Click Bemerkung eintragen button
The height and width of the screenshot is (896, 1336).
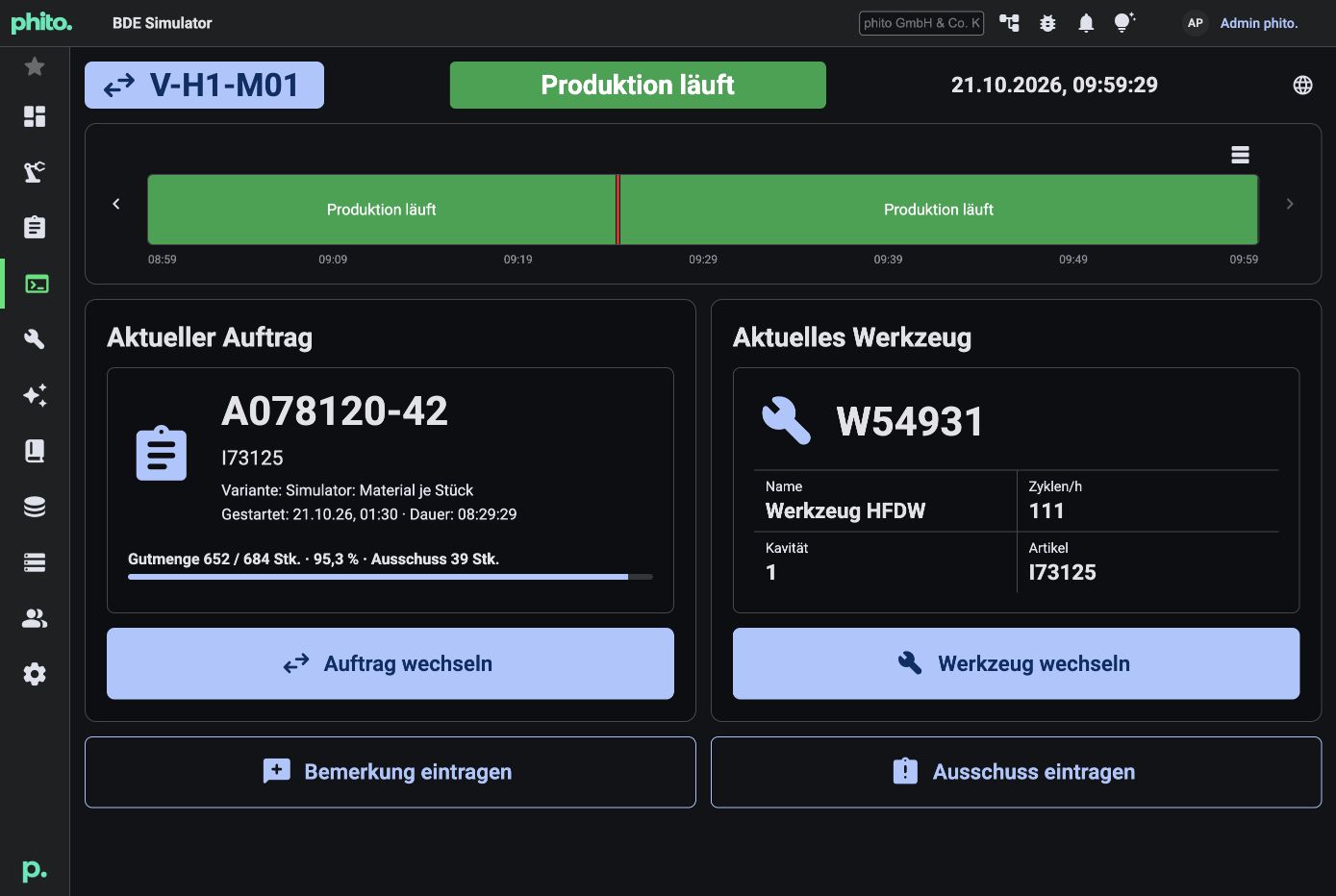[x=391, y=772]
